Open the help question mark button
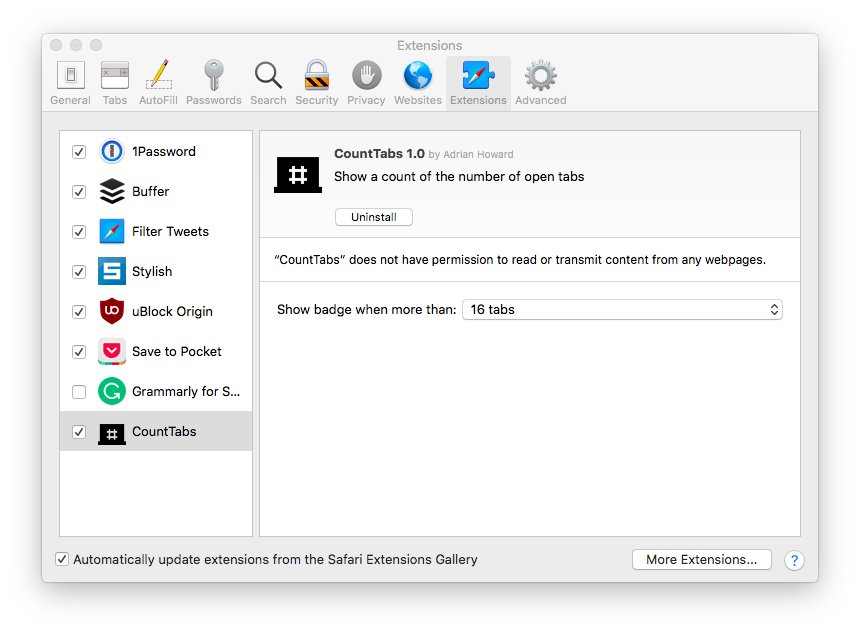The image size is (860, 632). pos(794,560)
